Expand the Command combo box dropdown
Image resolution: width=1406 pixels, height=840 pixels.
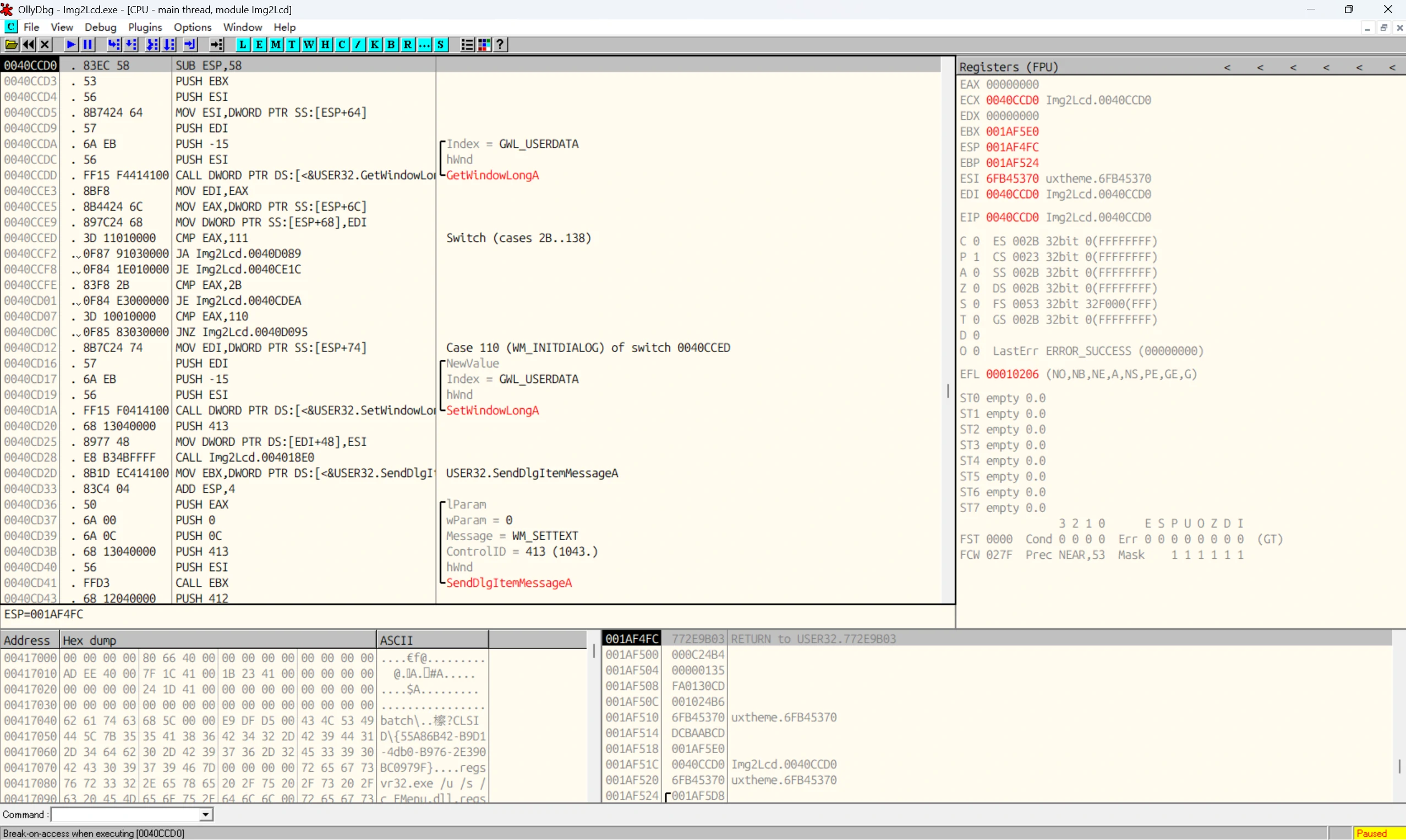206,815
